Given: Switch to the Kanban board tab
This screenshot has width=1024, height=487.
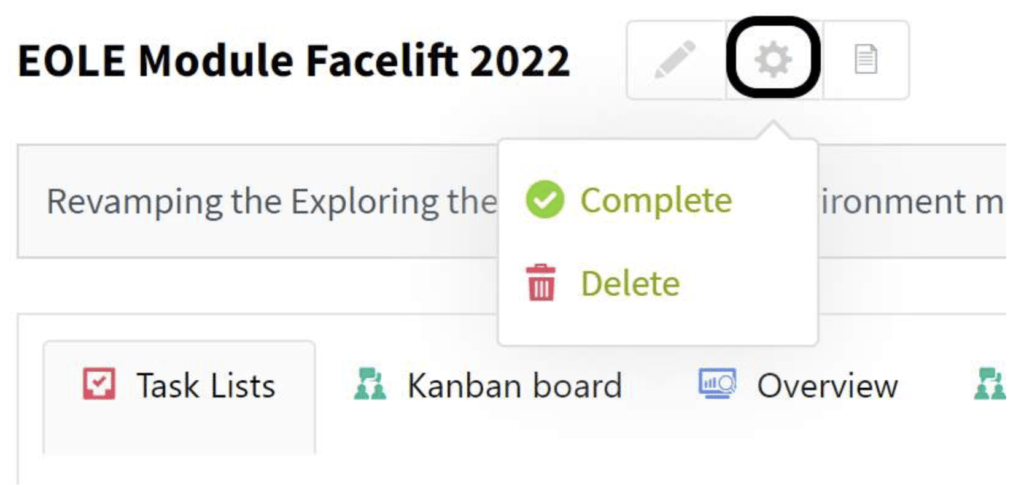Looking at the screenshot, I should (x=513, y=386).
